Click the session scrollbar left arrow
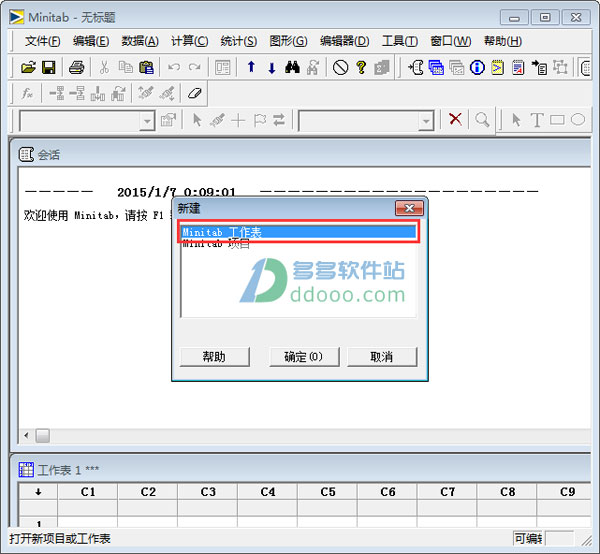 (x=26, y=435)
